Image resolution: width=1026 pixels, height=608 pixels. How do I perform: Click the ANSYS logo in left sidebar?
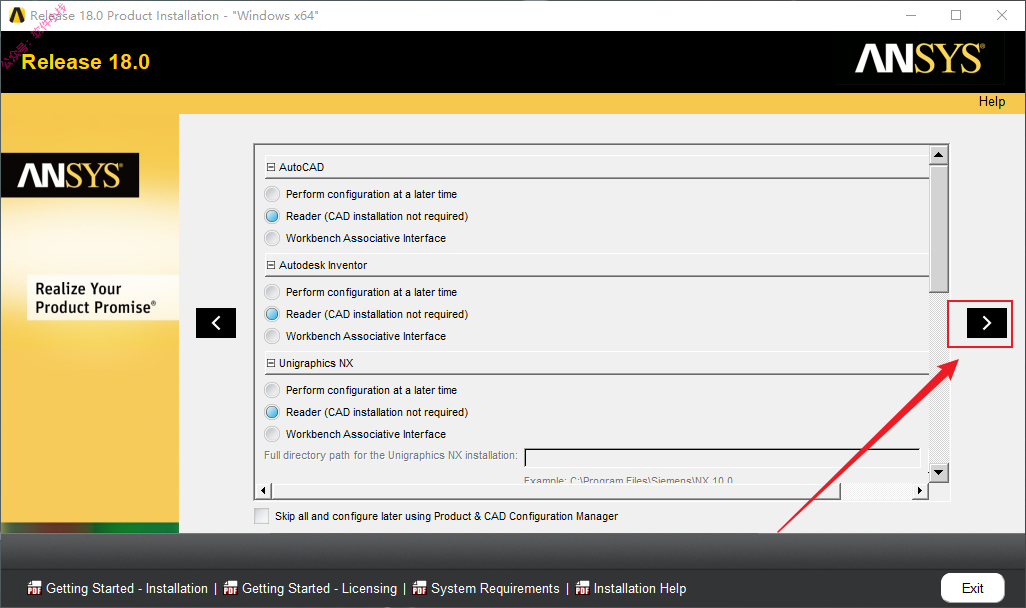coord(70,175)
